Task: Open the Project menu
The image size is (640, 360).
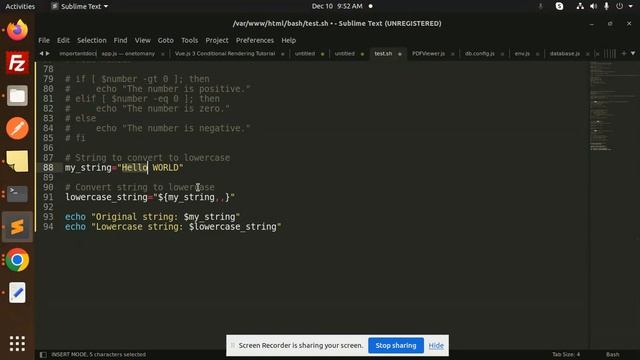Action: click(217, 40)
